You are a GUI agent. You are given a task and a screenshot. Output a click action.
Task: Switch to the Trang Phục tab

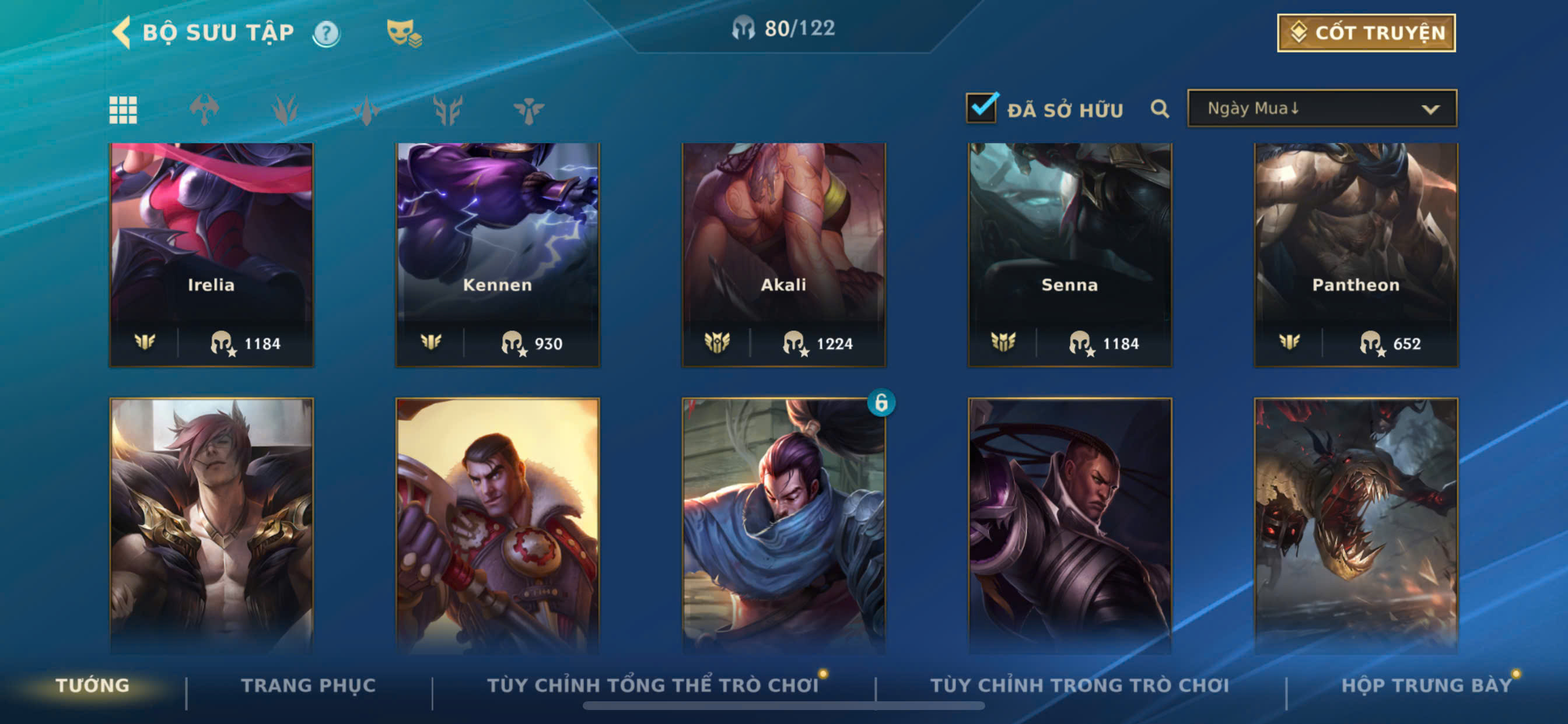coord(308,685)
